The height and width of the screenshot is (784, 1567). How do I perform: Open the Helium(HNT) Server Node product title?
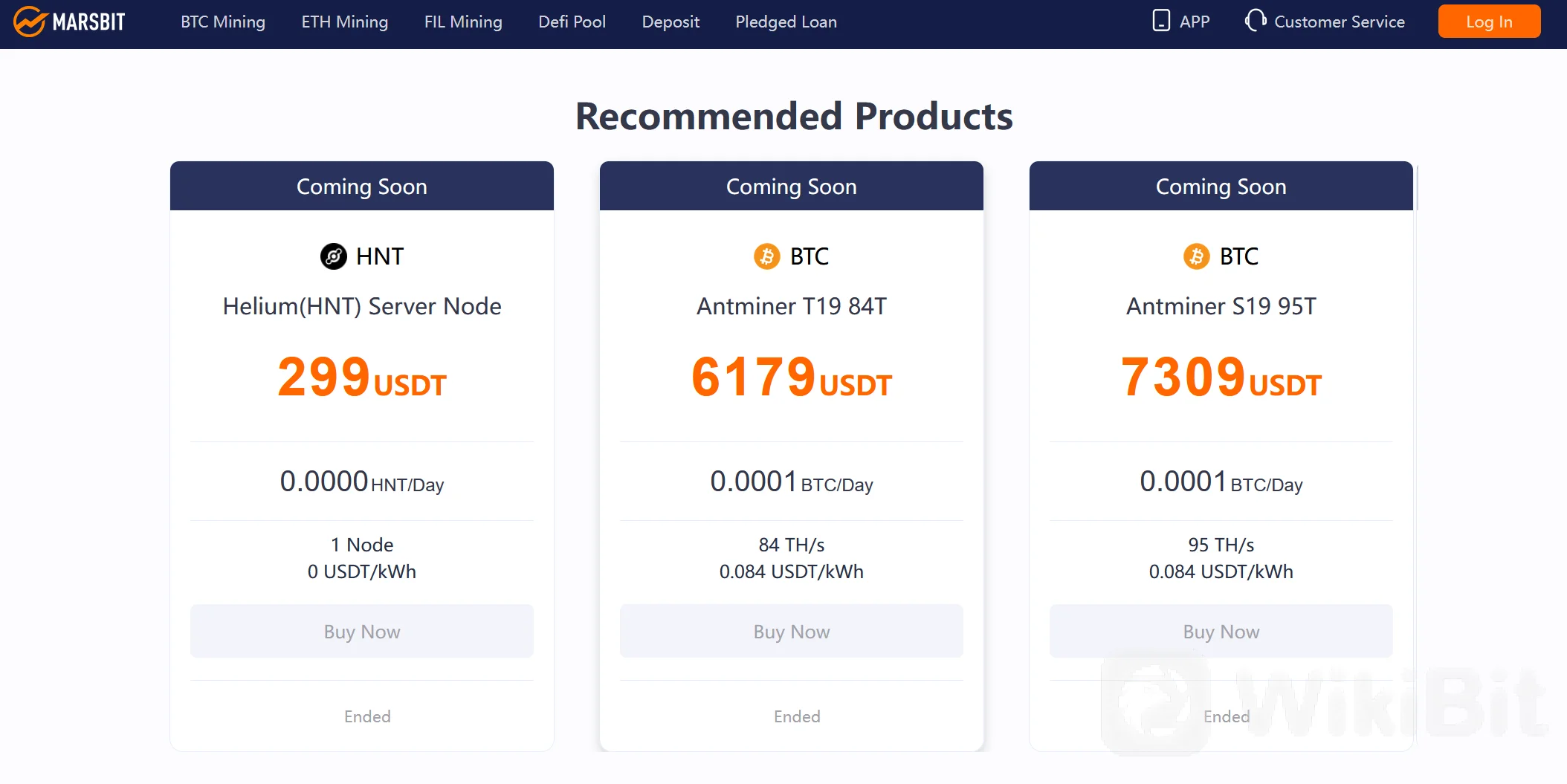click(362, 306)
